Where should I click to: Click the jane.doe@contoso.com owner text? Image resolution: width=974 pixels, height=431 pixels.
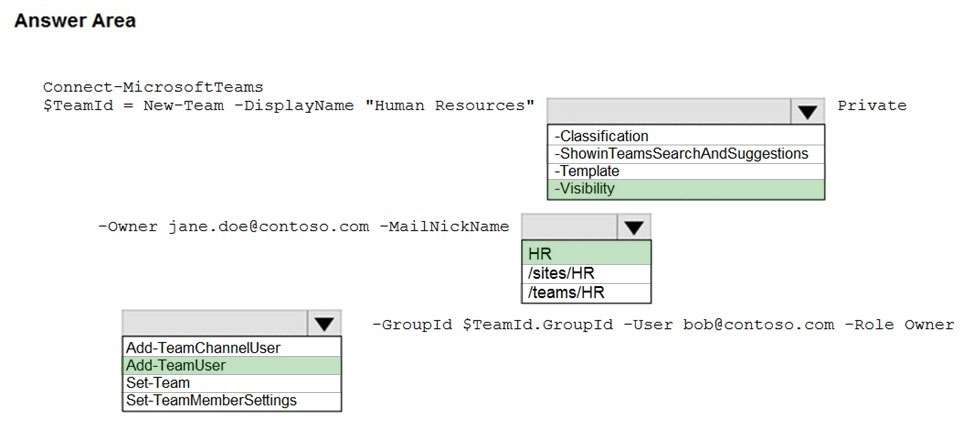[x=268, y=227]
